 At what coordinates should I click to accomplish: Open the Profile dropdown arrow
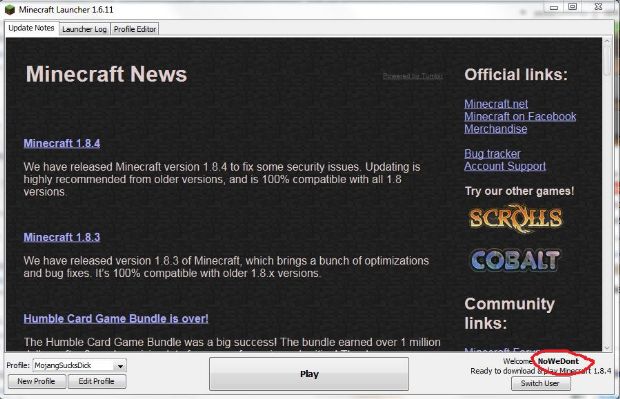pos(120,366)
